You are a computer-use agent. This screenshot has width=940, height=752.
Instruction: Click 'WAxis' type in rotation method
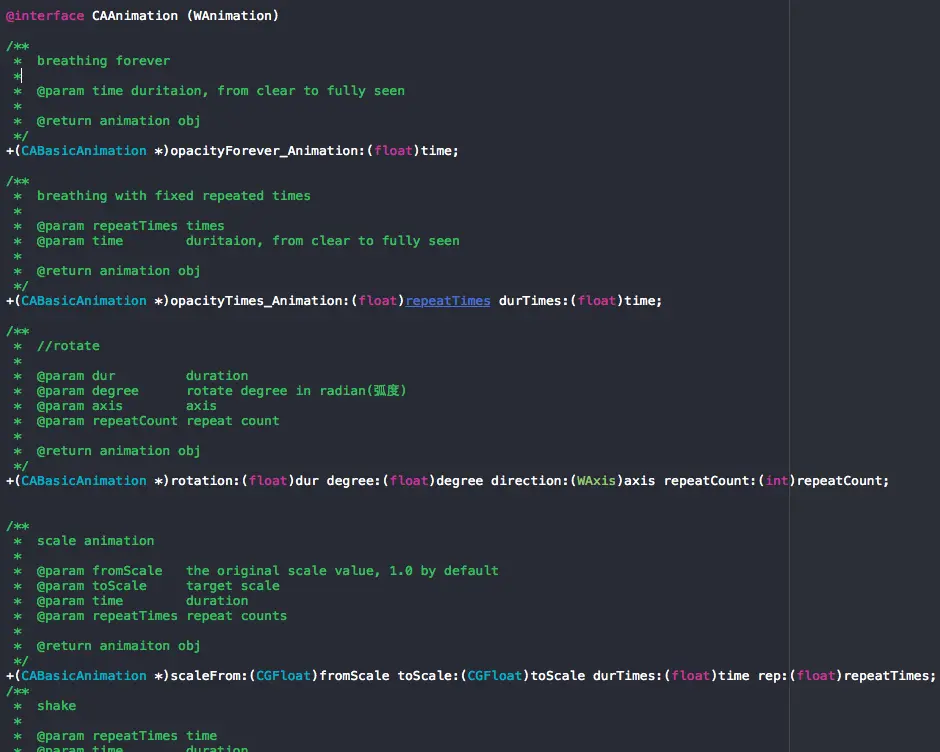596,480
